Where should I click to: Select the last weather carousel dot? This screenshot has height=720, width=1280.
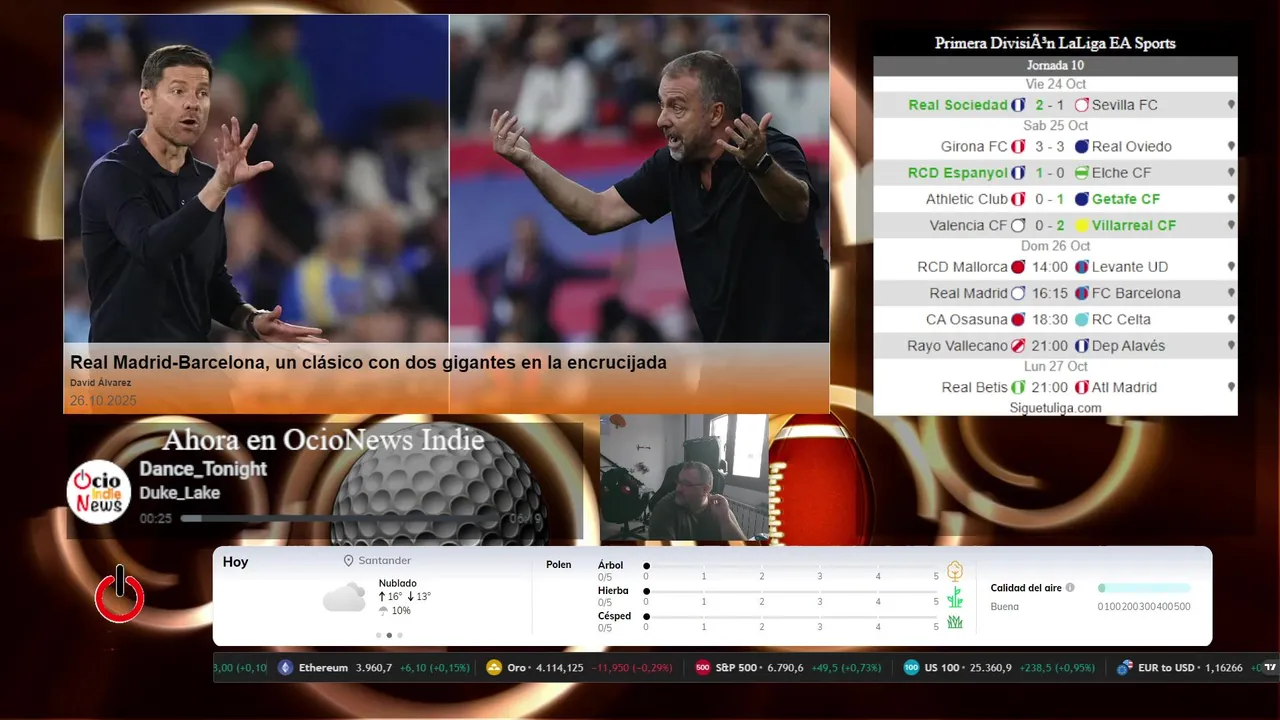(x=400, y=635)
